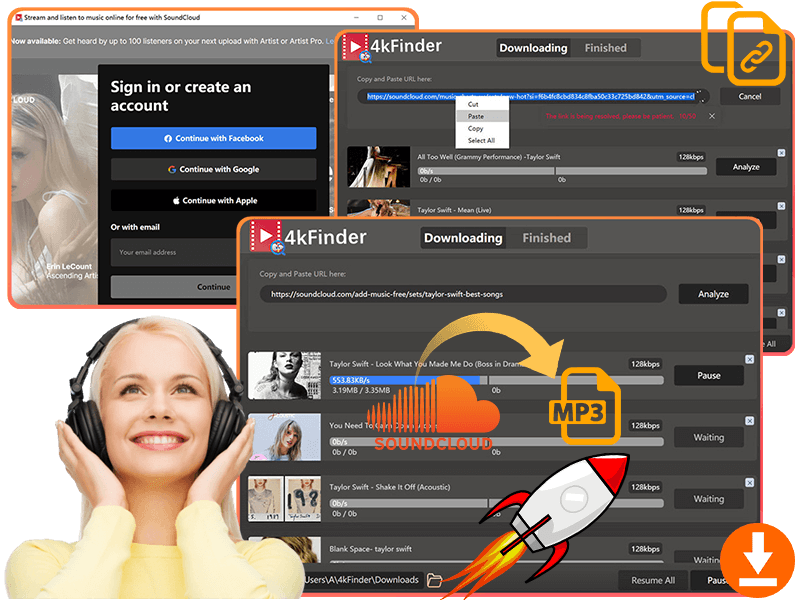Click Resume All at the bottom

point(653,580)
